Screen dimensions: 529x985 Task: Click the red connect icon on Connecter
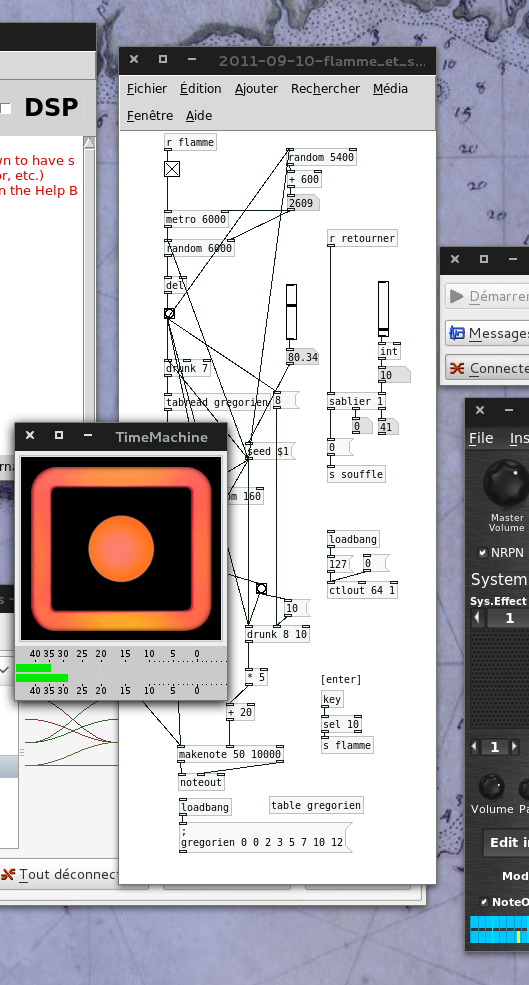[457, 368]
